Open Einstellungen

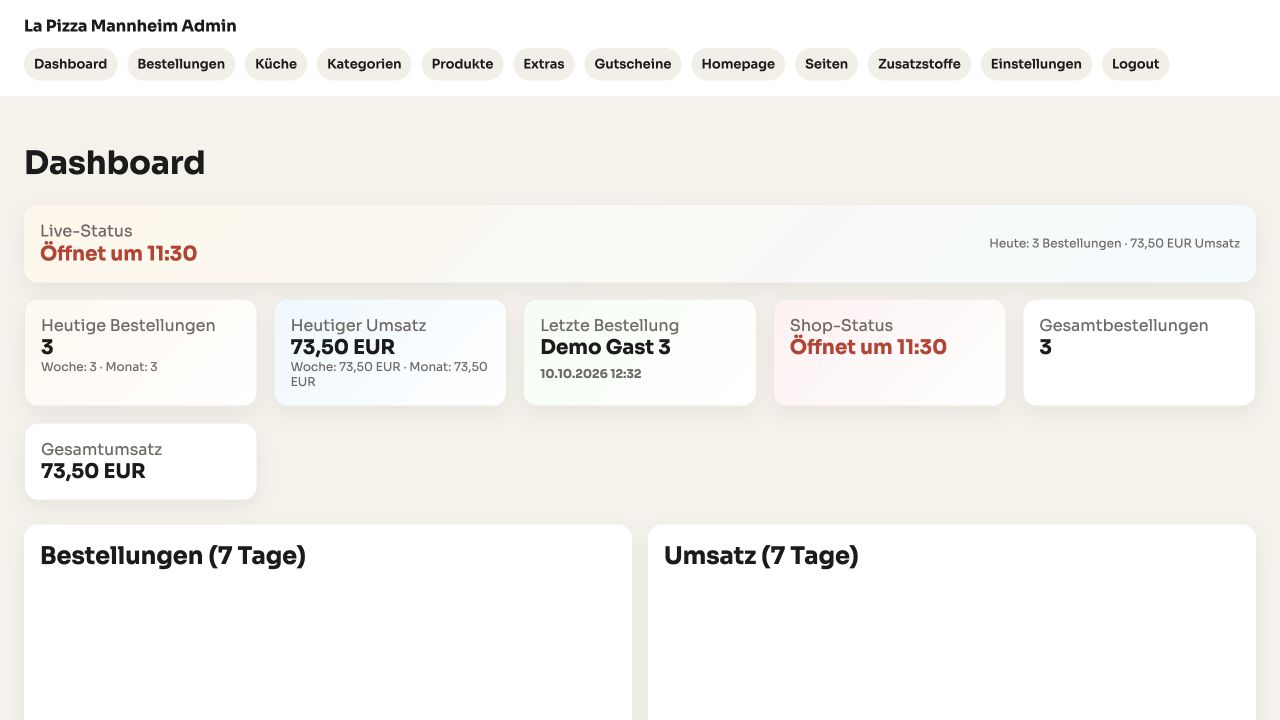(1036, 64)
